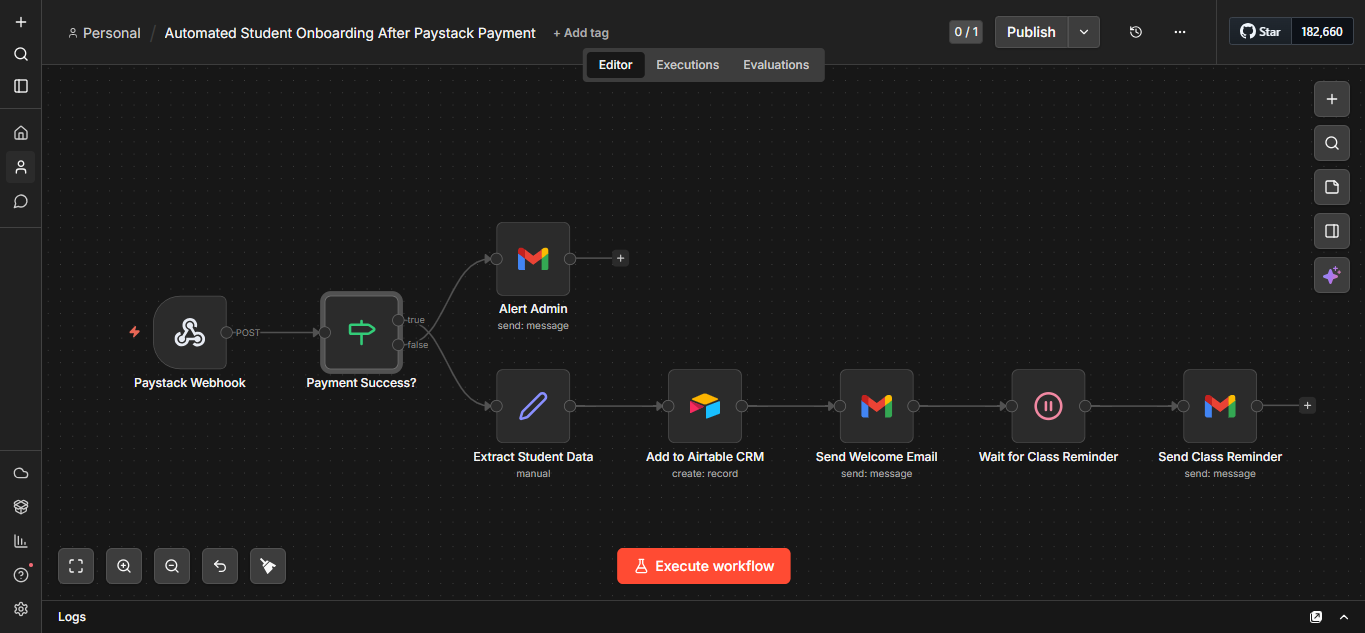Click the plus icon in the left sidebar
Image resolution: width=1365 pixels, height=633 pixels.
coord(21,22)
